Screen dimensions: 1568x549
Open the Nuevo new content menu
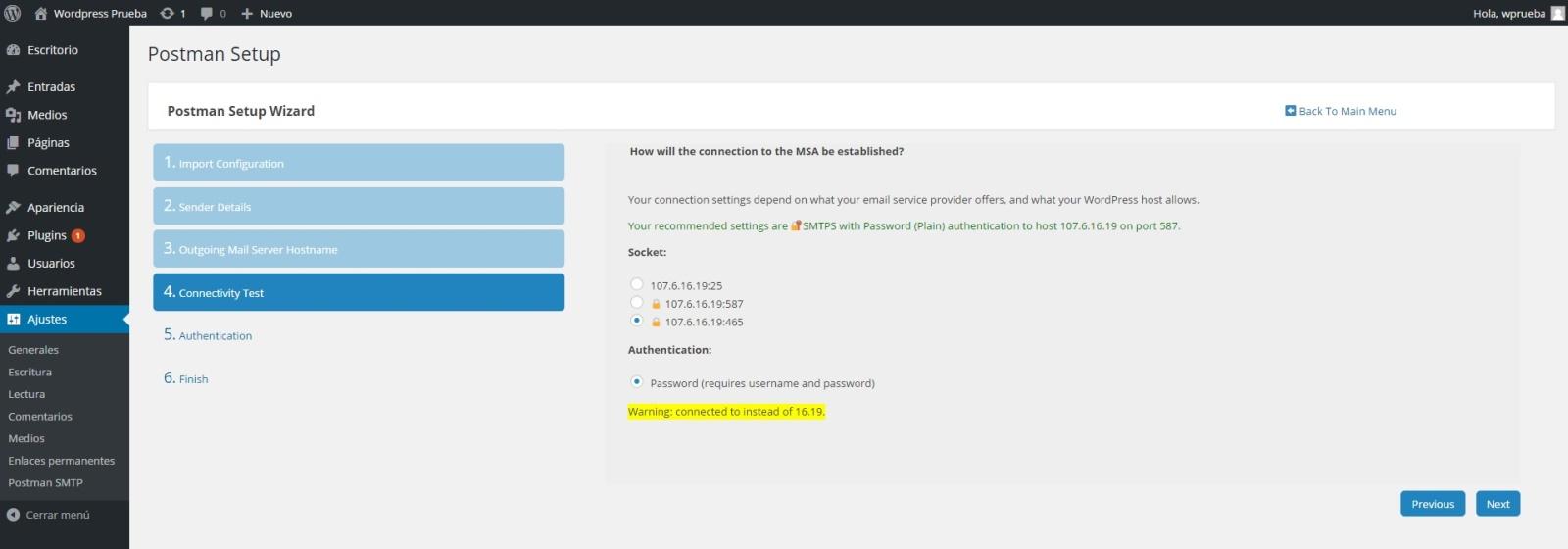coord(275,14)
